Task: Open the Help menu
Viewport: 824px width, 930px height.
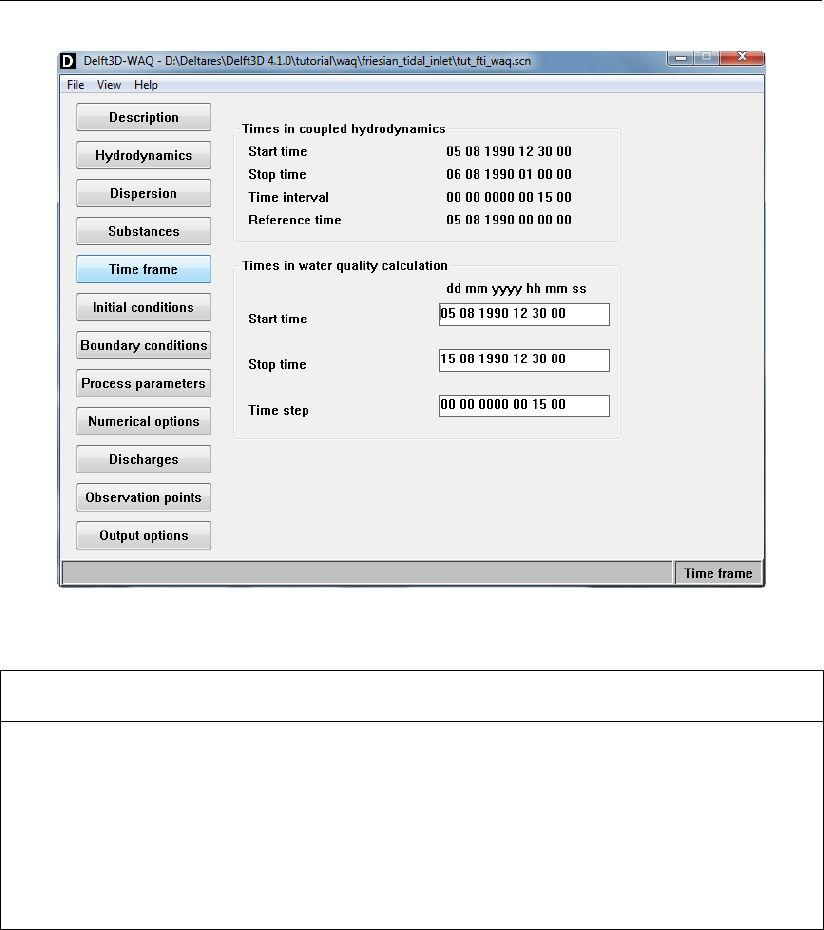Action: [x=146, y=85]
